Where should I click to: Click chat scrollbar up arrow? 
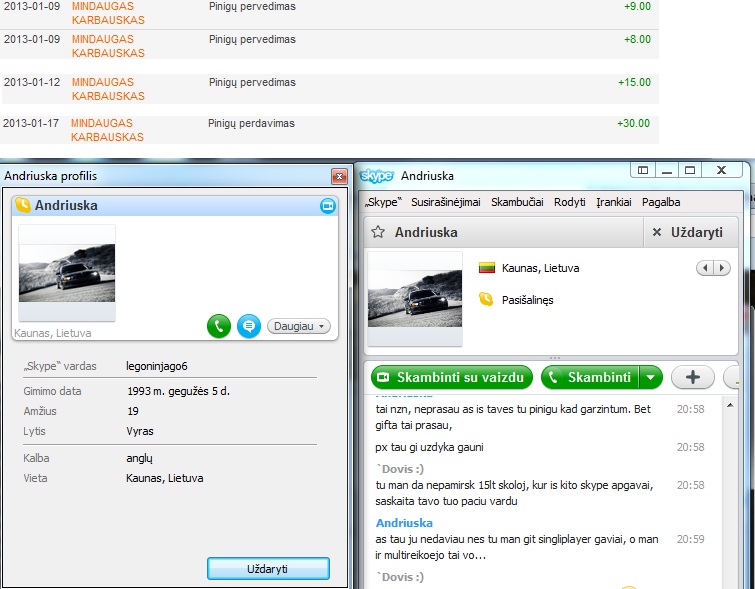730,406
